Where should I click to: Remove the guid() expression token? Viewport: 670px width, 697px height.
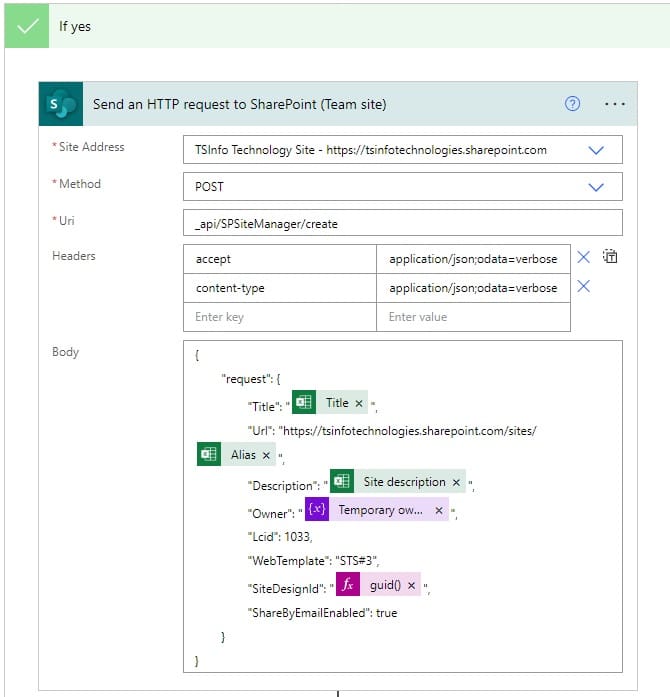(x=411, y=585)
